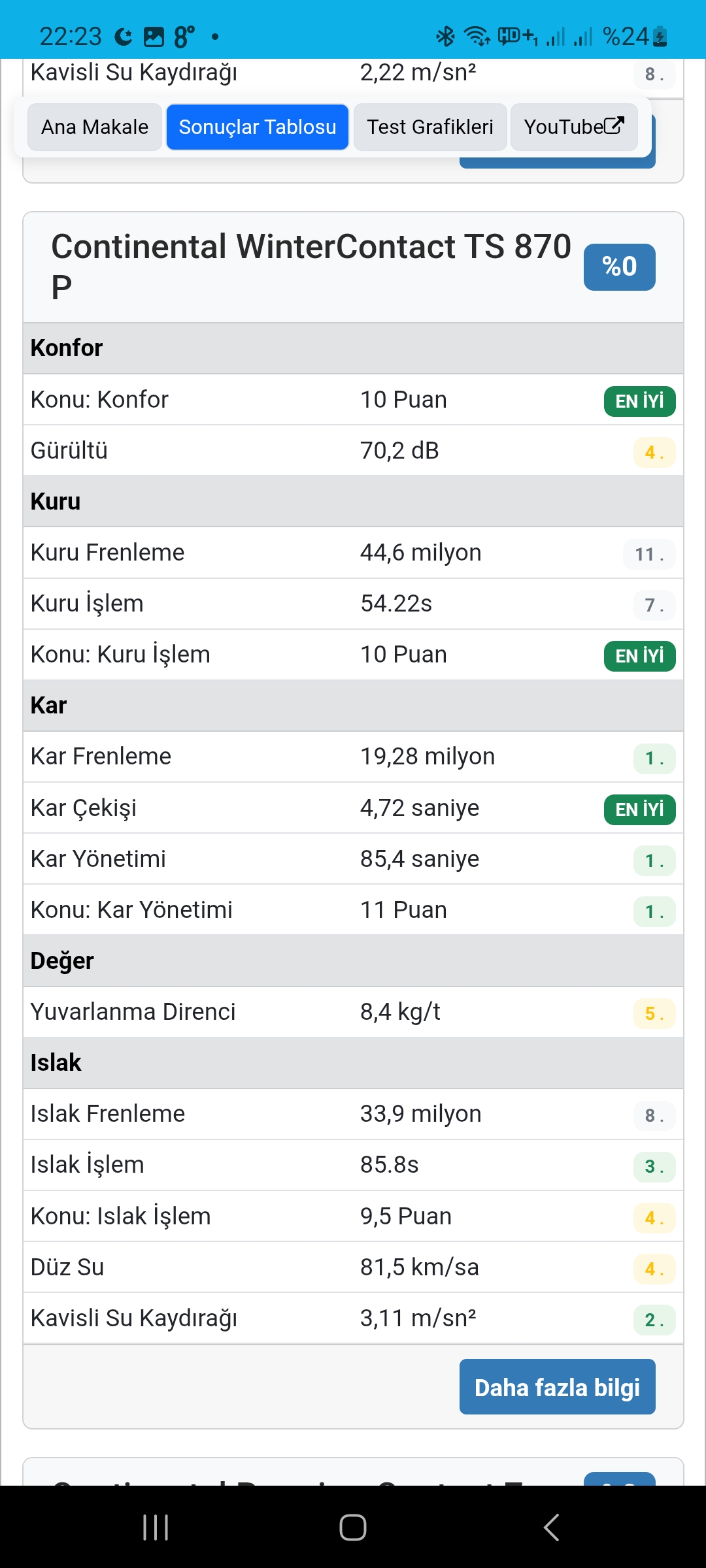Tap Android recent apps button
Viewport: 706px width, 1568px height.
156,1527
